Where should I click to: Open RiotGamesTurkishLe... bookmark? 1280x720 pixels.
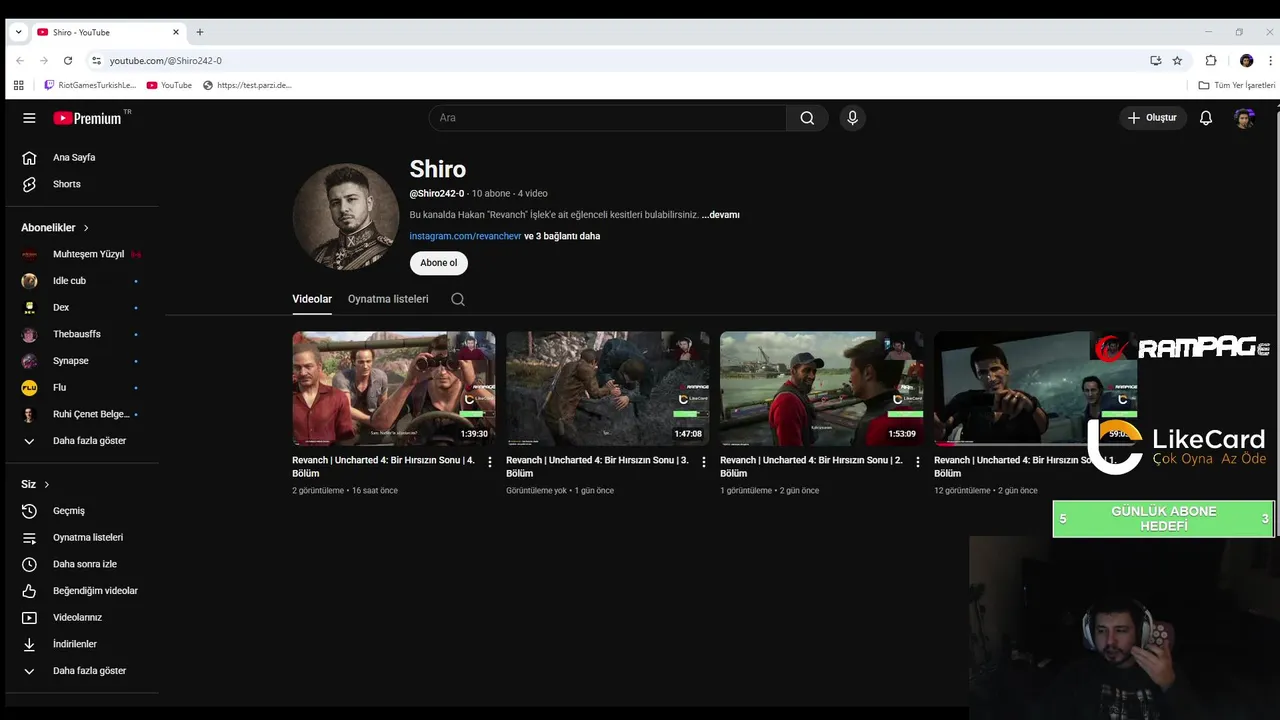pos(90,85)
